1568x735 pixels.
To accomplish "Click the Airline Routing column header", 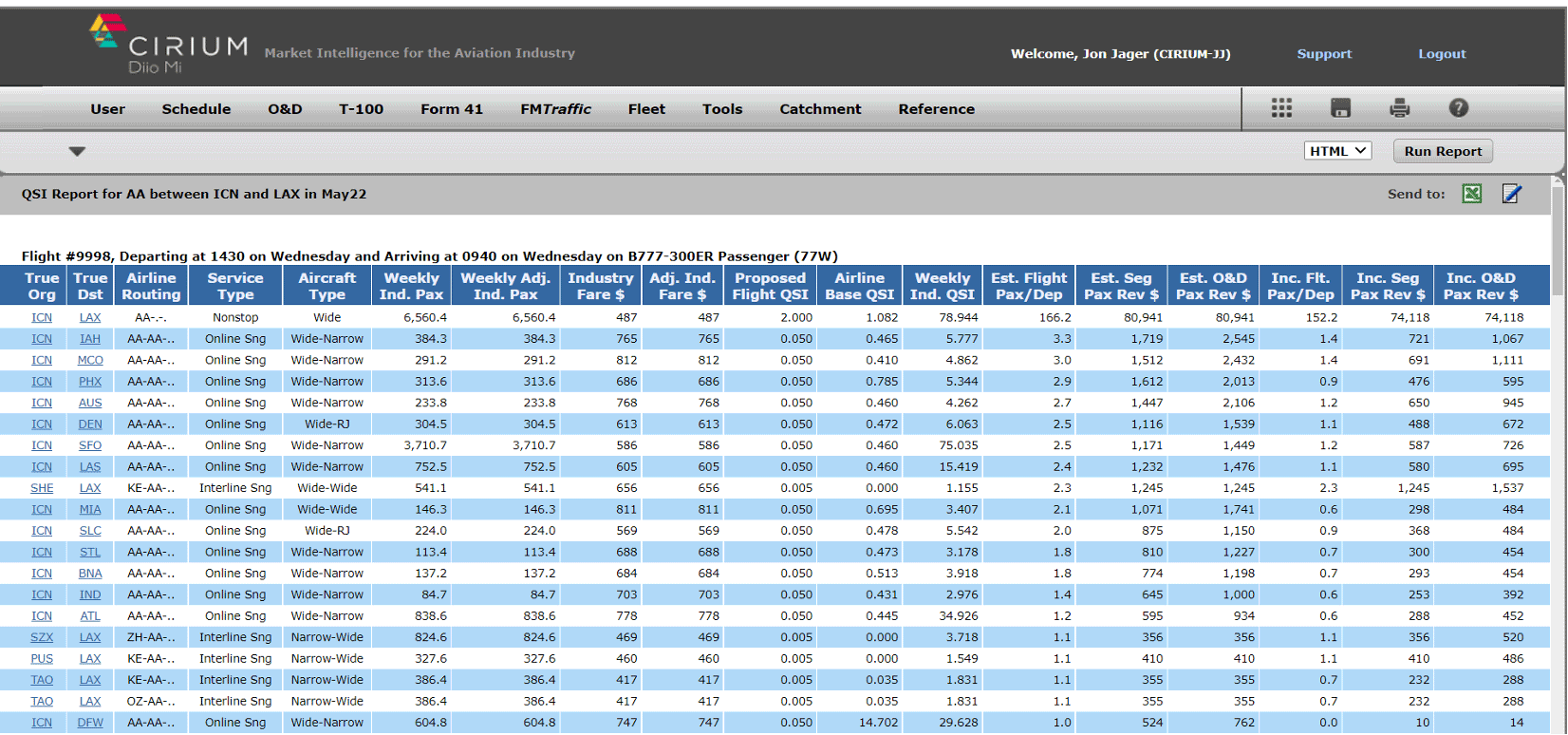I will click(151, 286).
